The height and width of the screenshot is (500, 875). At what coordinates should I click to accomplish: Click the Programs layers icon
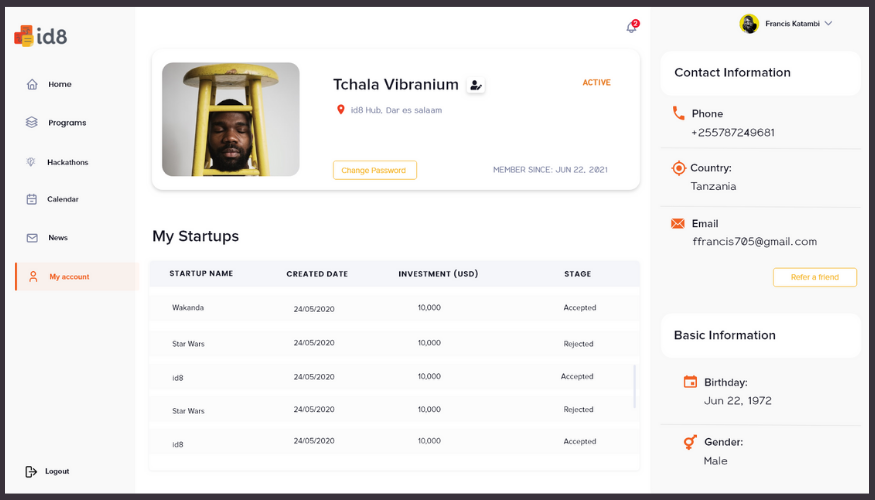(32, 122)
